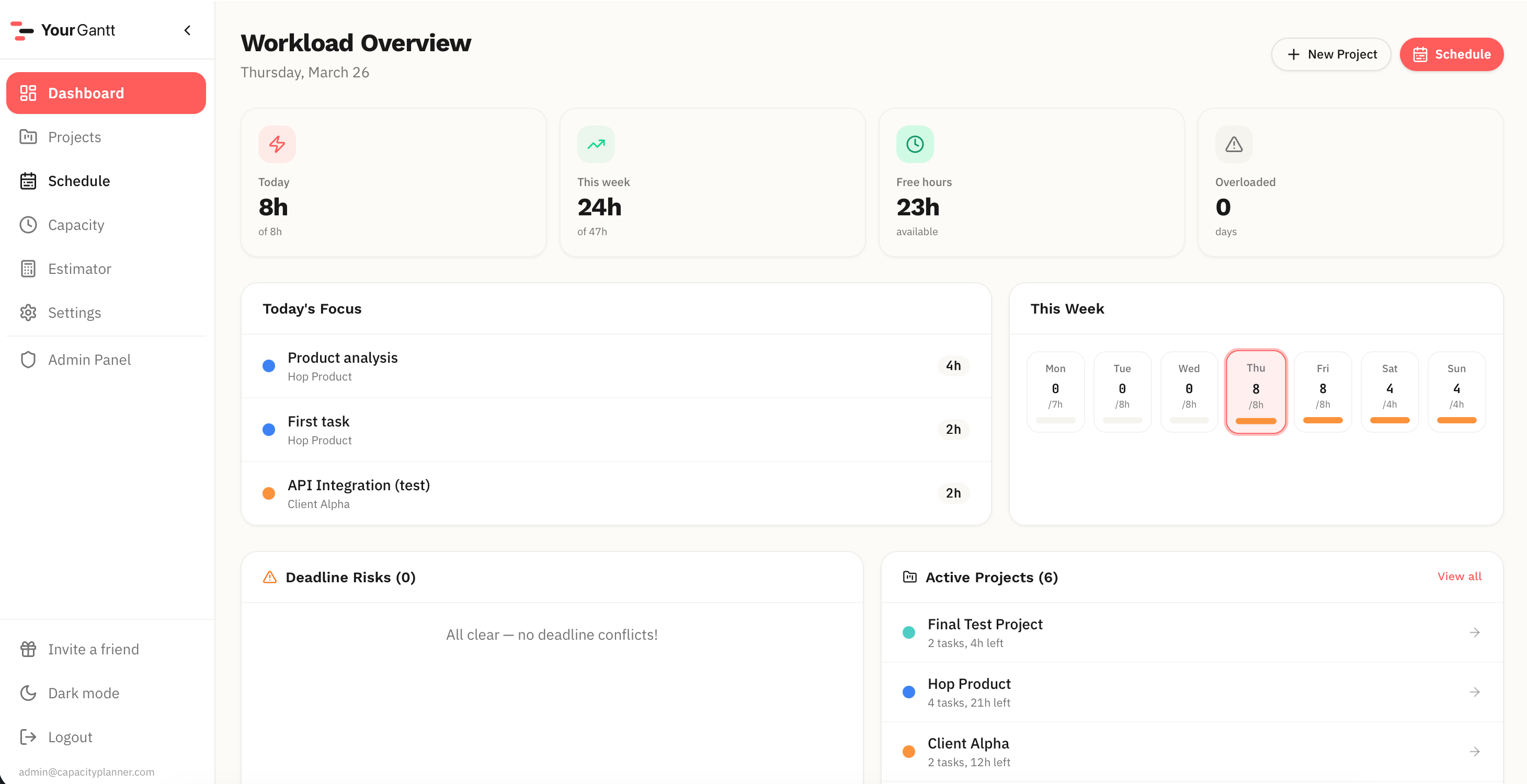The width and height of the screenshot is (1527, 784).
Task: Select the Fri day card
Action: [x=1323, y=391]
